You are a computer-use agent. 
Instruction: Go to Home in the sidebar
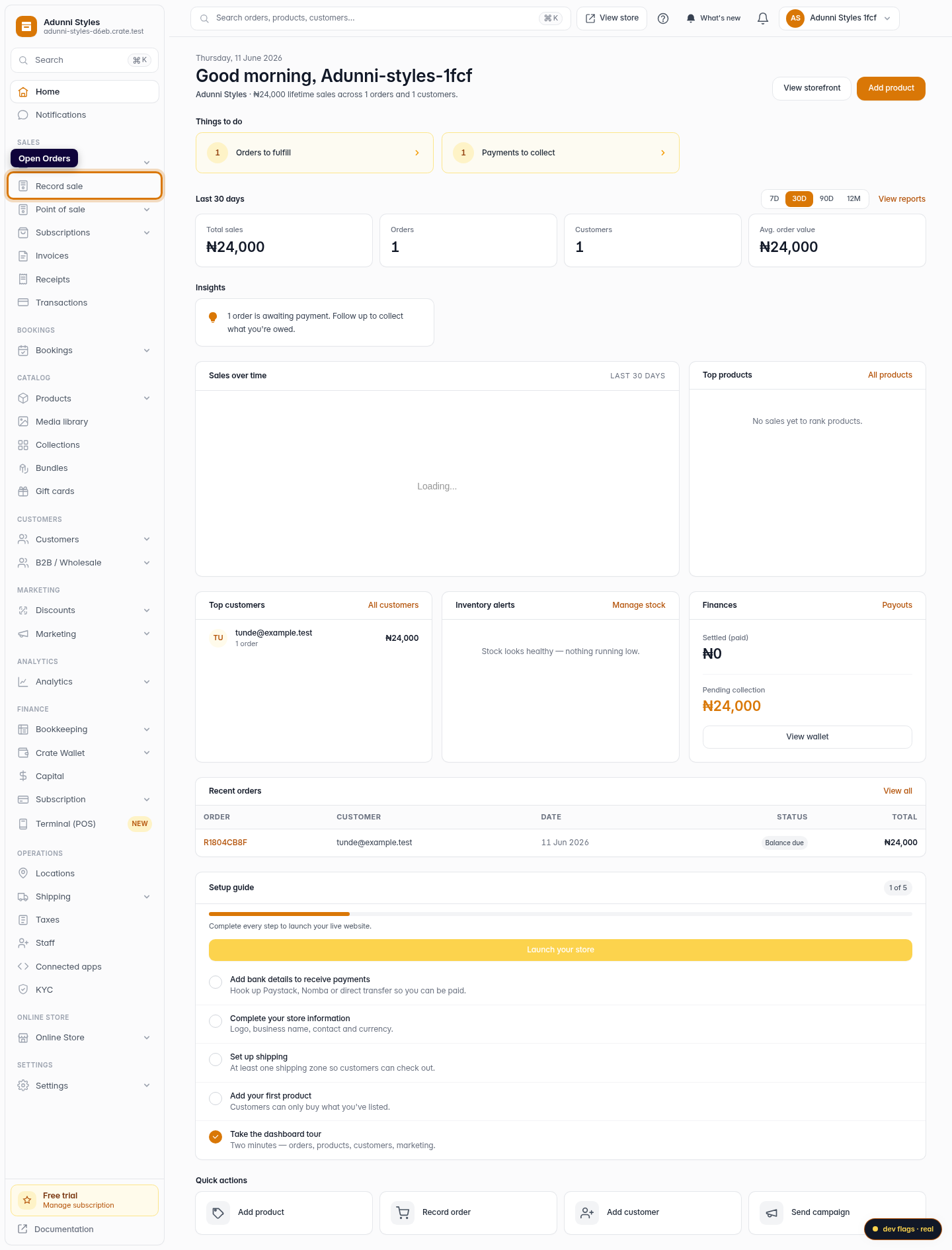[85, 92]
